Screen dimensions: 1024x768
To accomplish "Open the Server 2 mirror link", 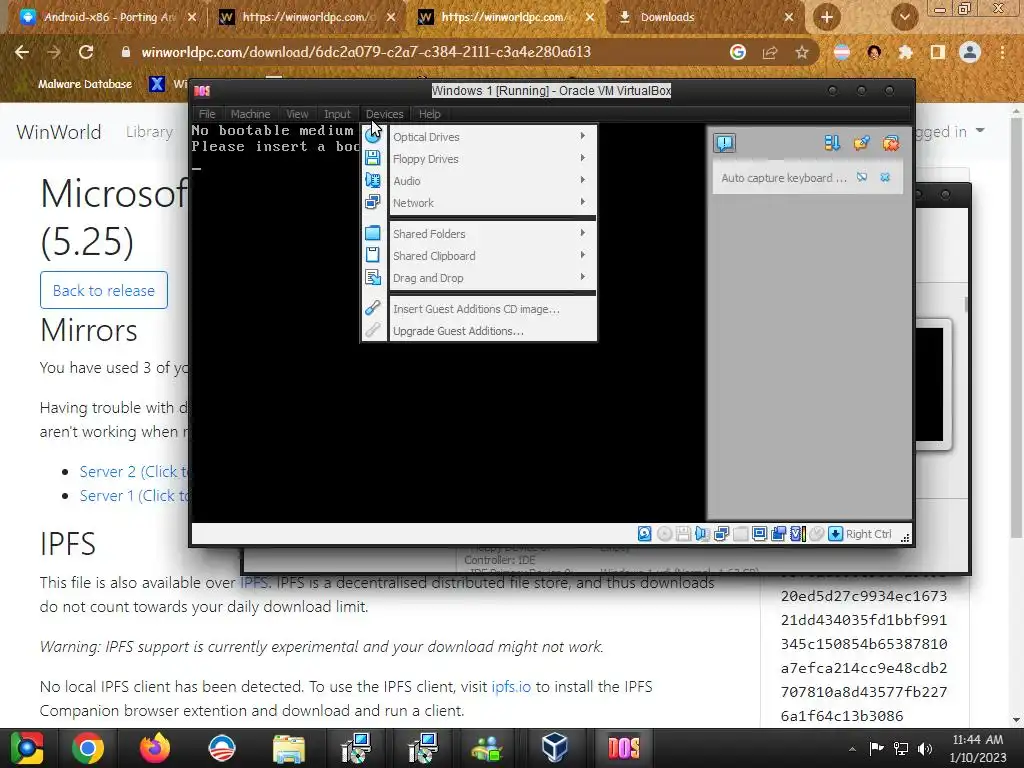I will 134,472.
